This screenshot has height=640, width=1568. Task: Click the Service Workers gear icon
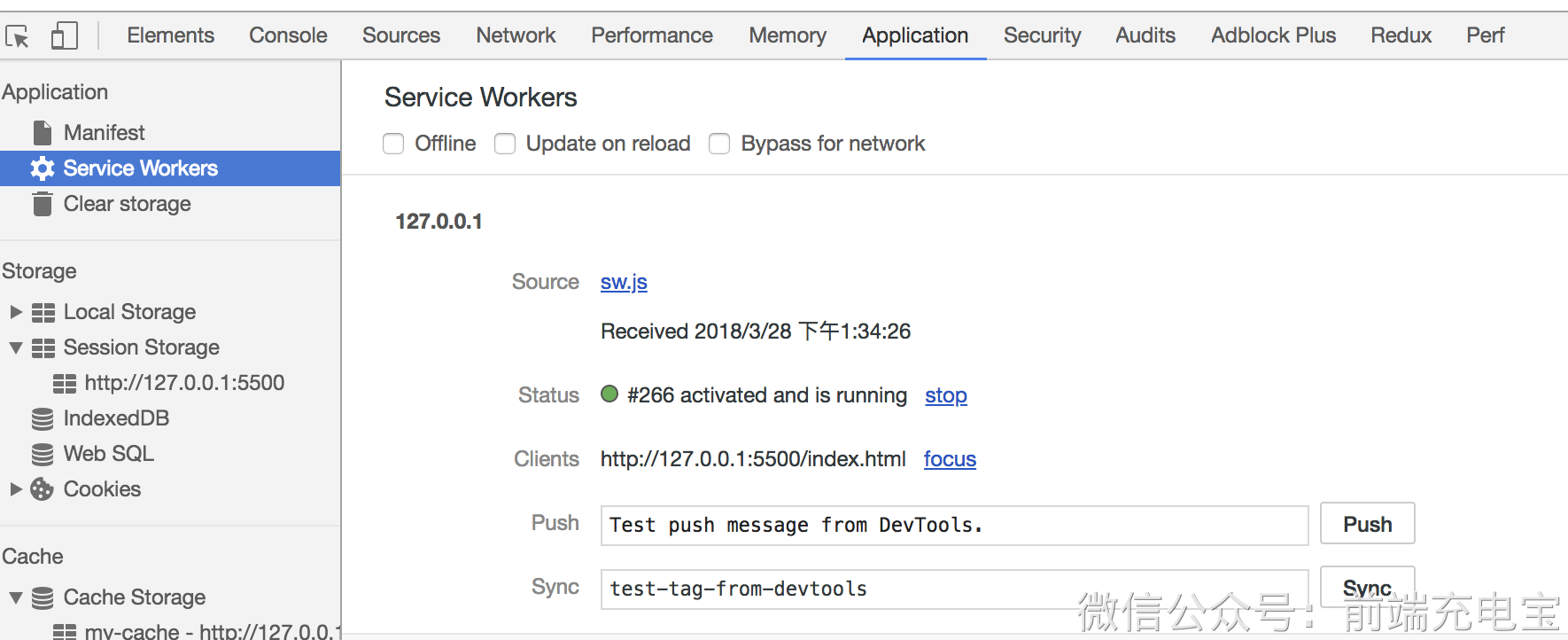43,168
